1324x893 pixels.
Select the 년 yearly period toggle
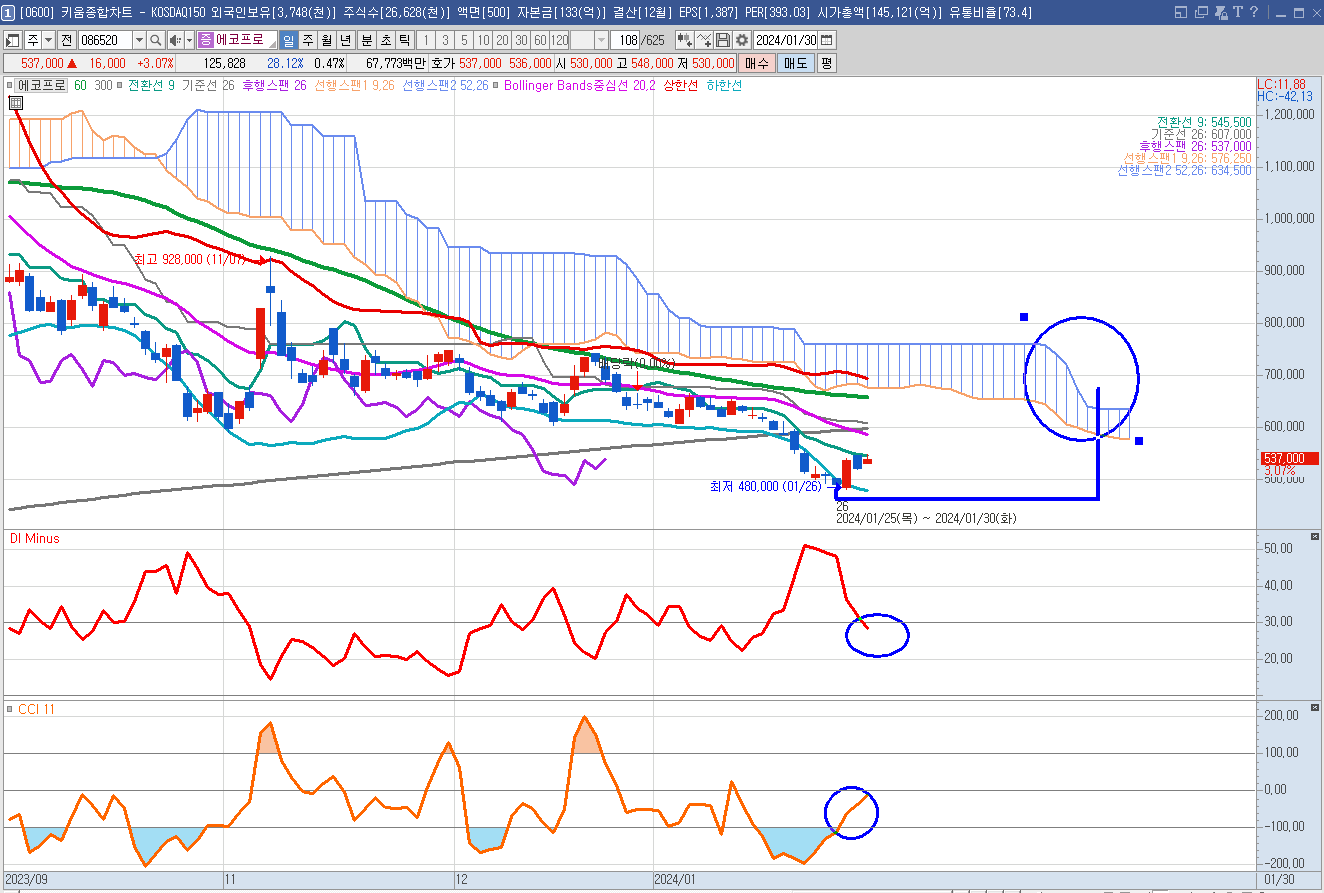345,40
